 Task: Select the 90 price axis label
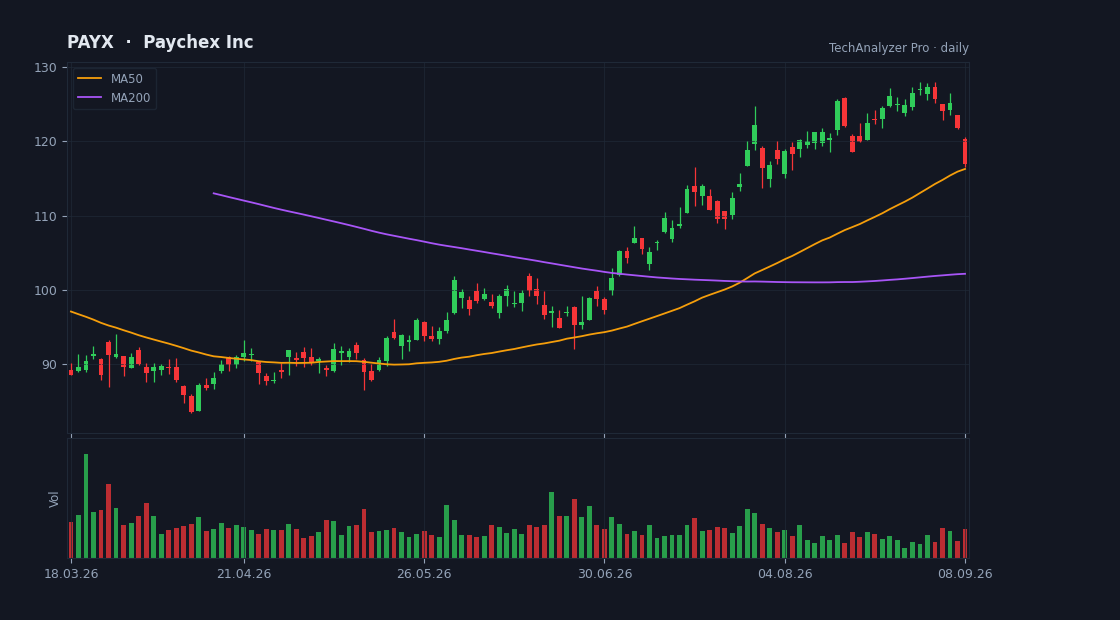(49, 365)
